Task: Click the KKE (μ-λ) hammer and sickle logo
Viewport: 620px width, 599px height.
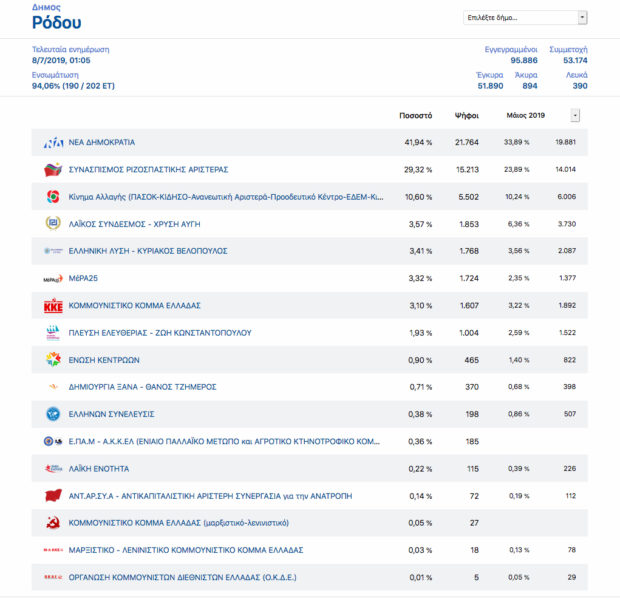Action: click(x=53, y=523)
